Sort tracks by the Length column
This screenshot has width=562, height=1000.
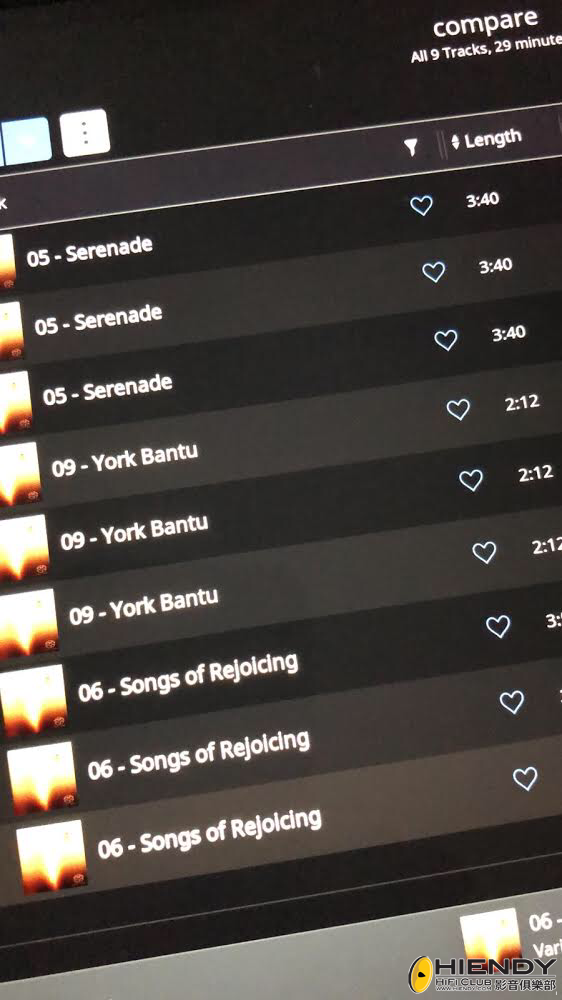(x=492, y=138)
